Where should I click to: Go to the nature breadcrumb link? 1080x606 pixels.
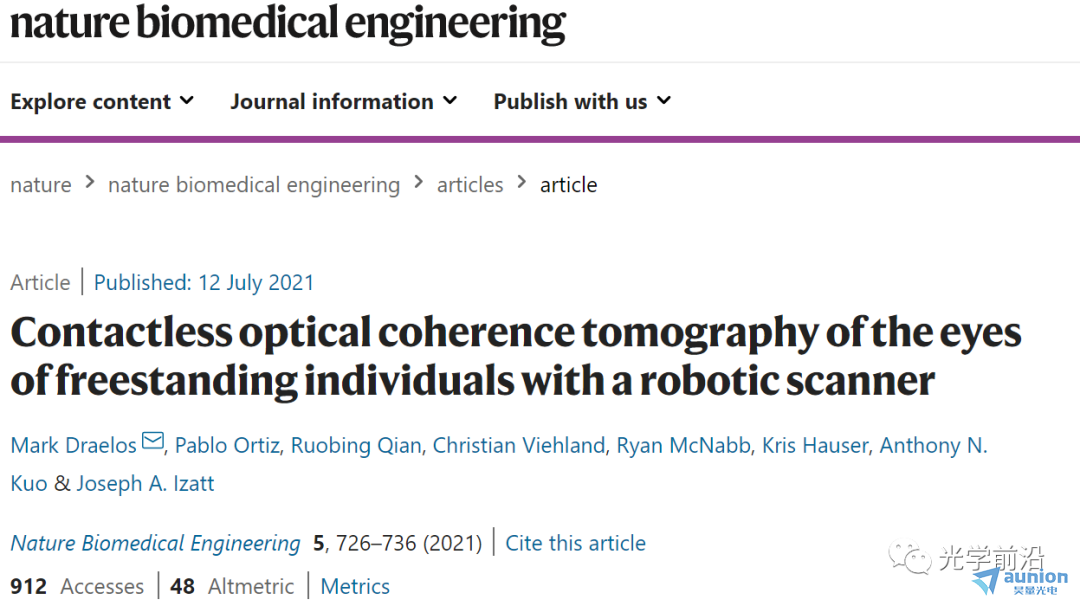pos(41,185)
